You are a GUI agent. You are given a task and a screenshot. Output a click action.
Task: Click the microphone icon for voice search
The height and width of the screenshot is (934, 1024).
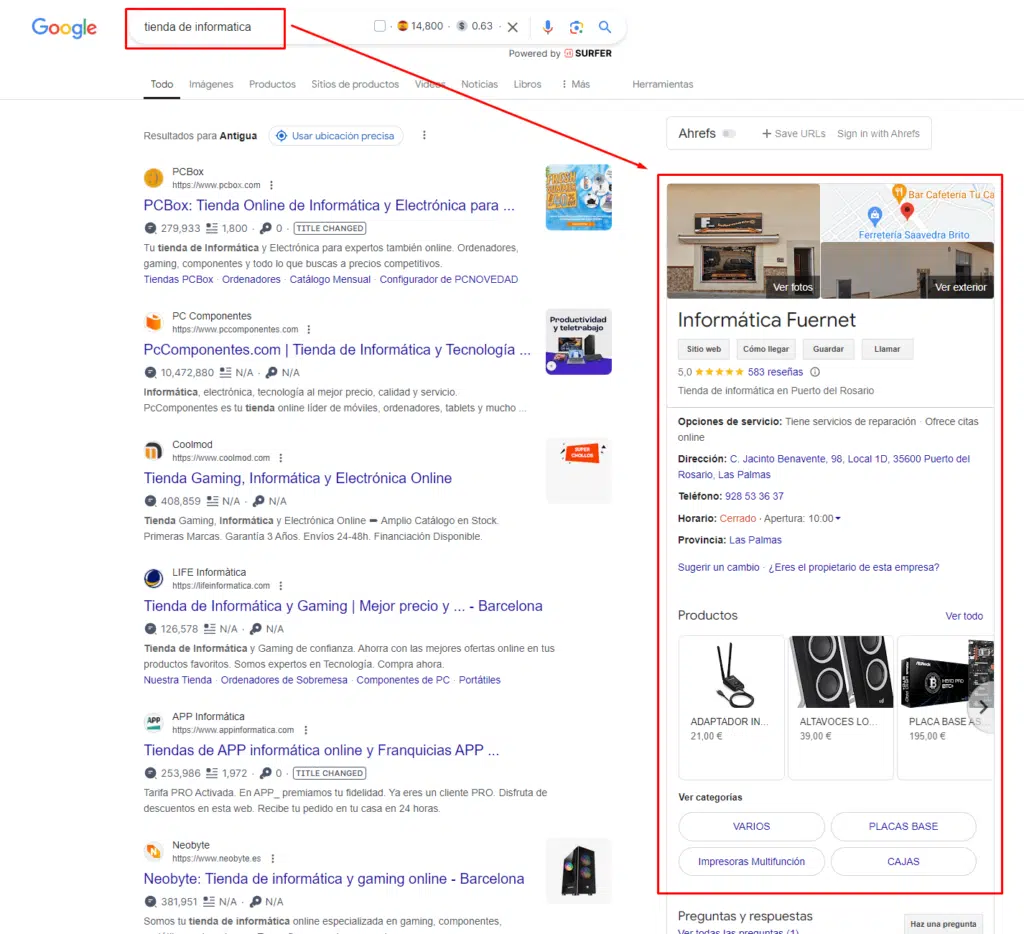click(x=548, y=27)
